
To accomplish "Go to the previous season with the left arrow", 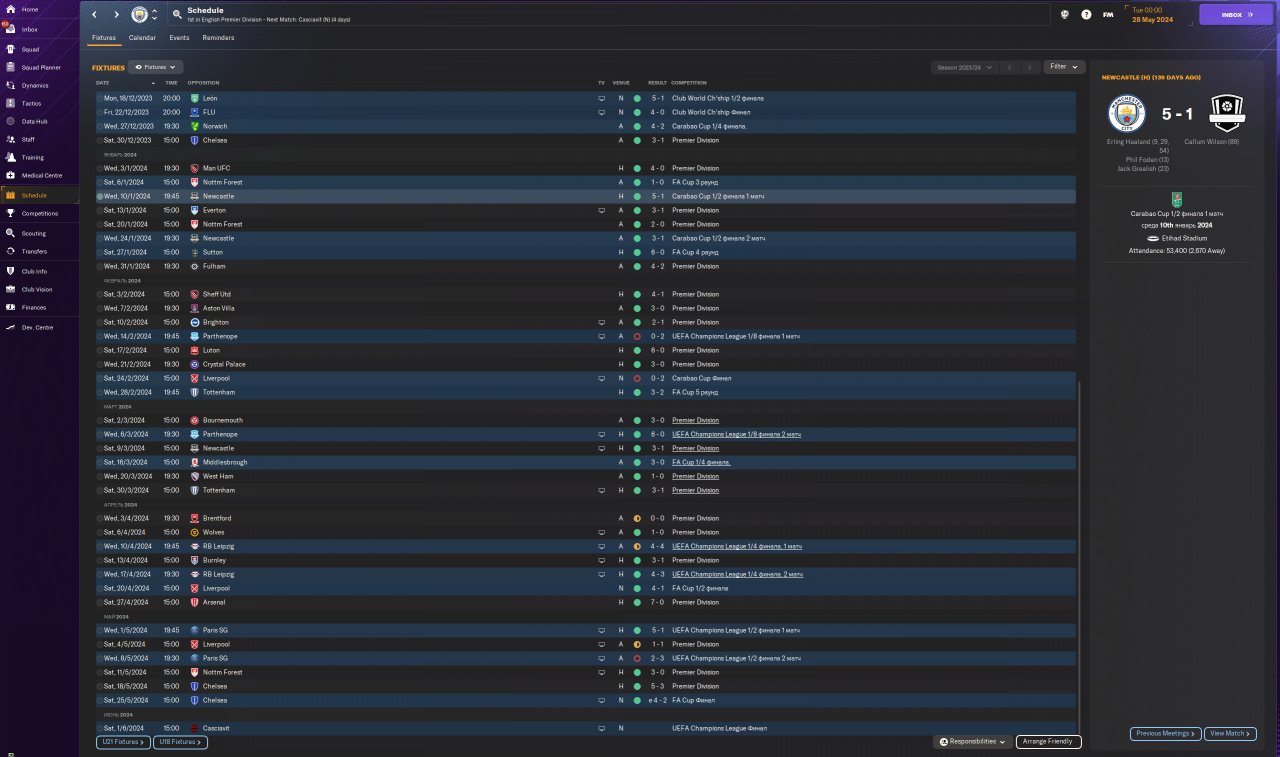I will (x=1010, y=67).
